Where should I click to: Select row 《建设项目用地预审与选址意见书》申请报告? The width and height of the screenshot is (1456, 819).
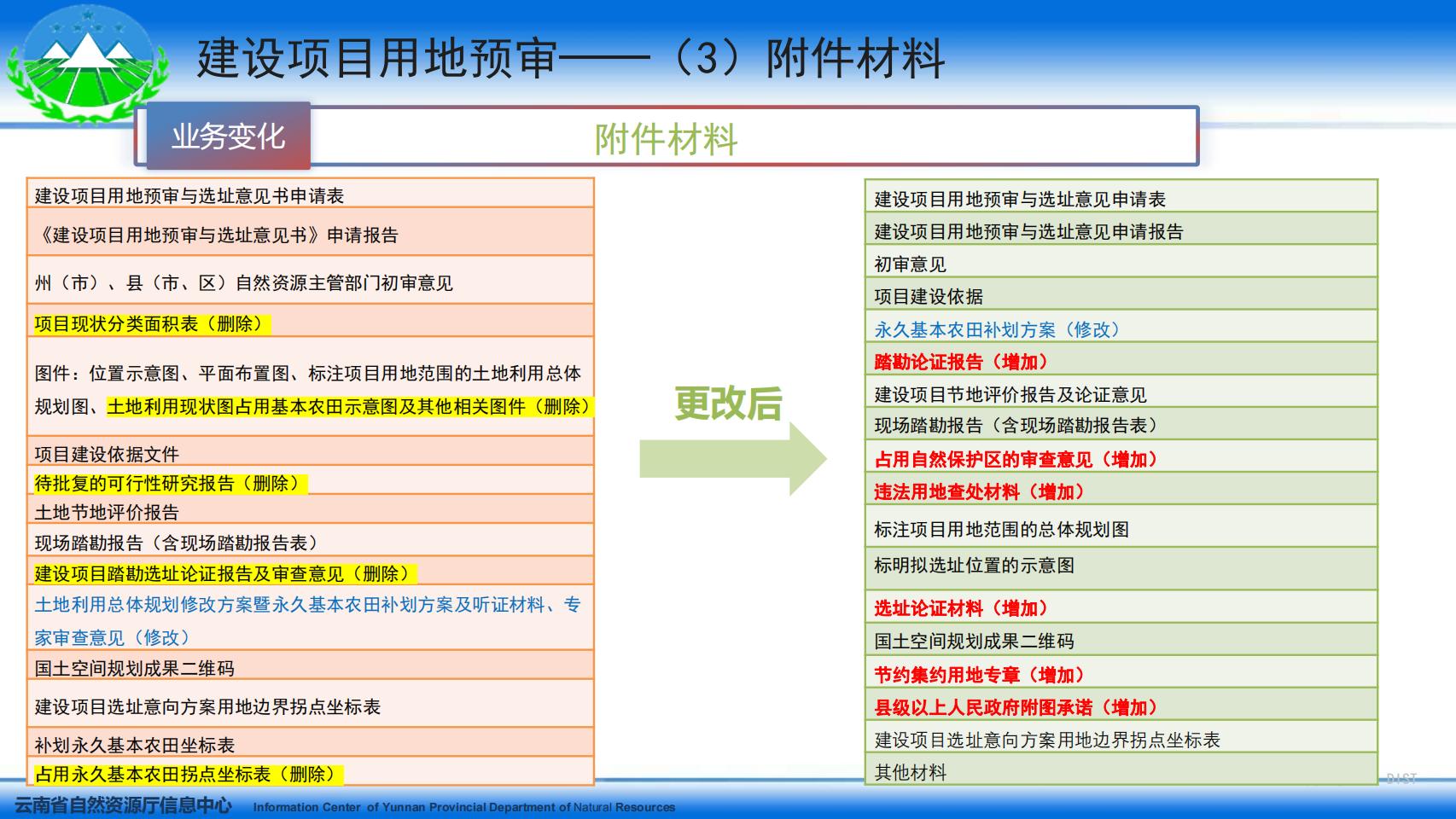311,233
